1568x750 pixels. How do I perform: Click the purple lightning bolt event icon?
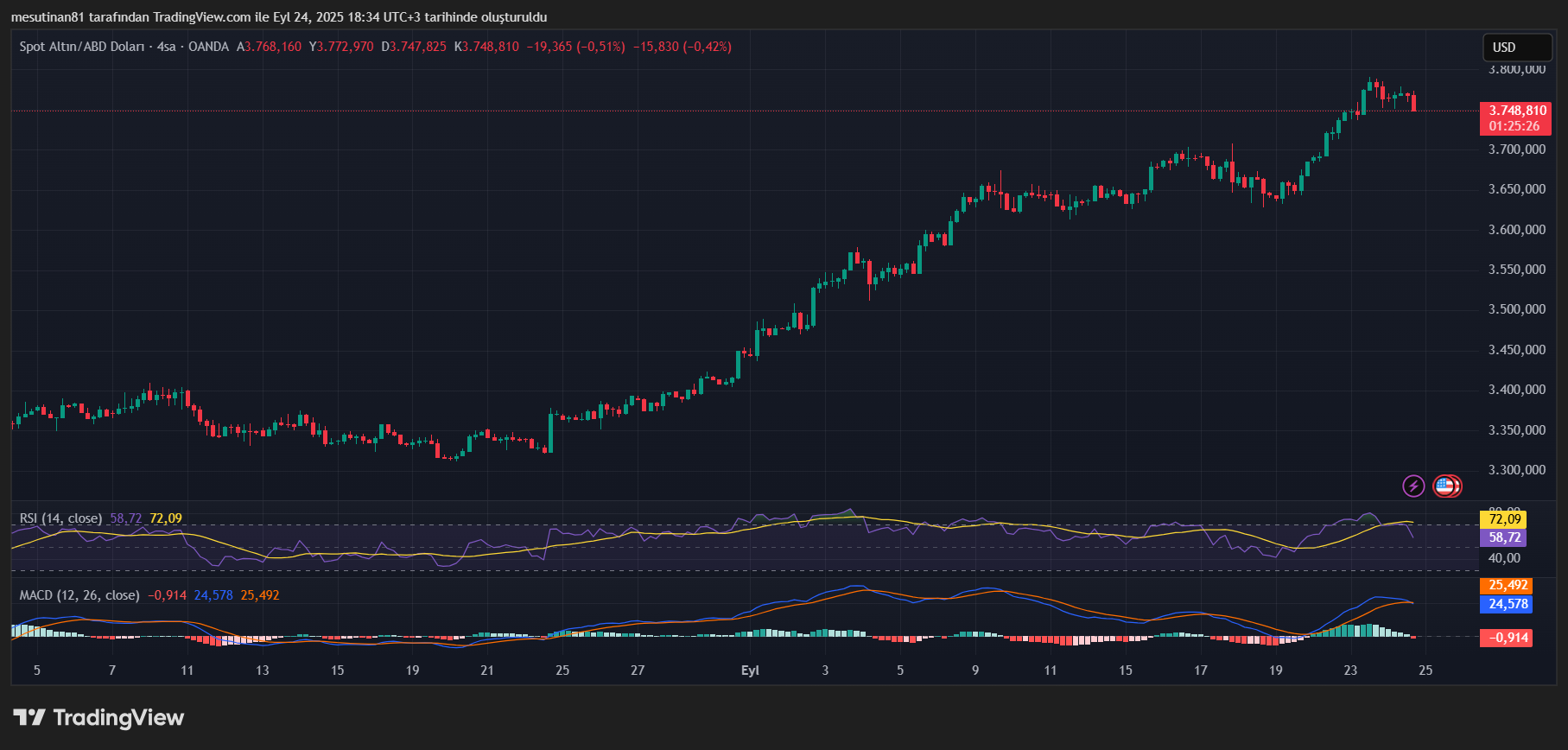pos(1412,486)
